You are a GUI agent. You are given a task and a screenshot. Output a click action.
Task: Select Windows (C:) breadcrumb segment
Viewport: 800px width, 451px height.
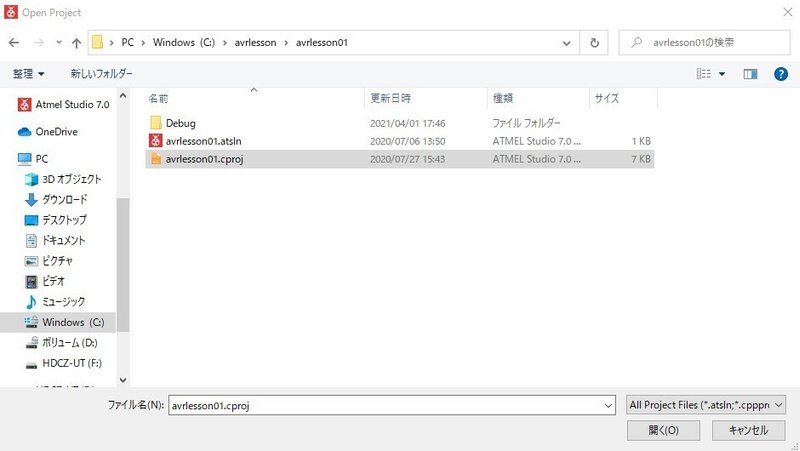184,43
